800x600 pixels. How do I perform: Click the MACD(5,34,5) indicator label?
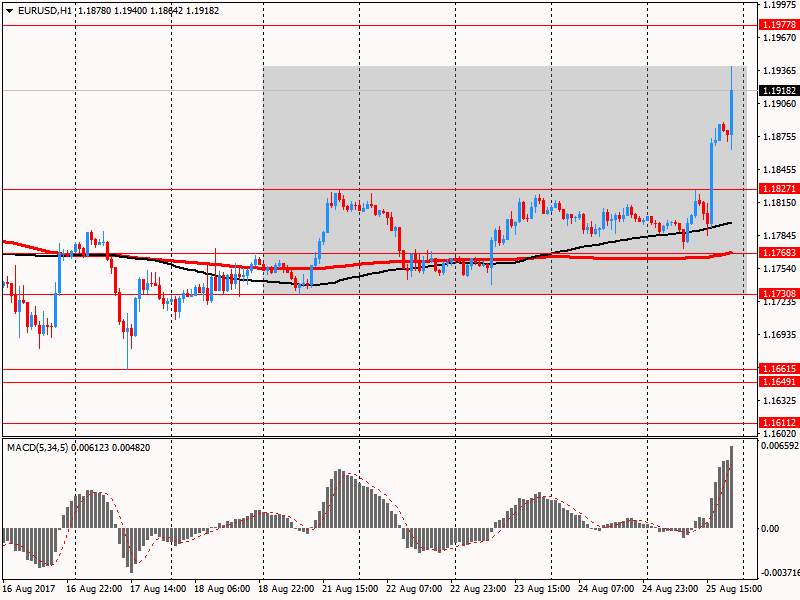coord(37,448)
